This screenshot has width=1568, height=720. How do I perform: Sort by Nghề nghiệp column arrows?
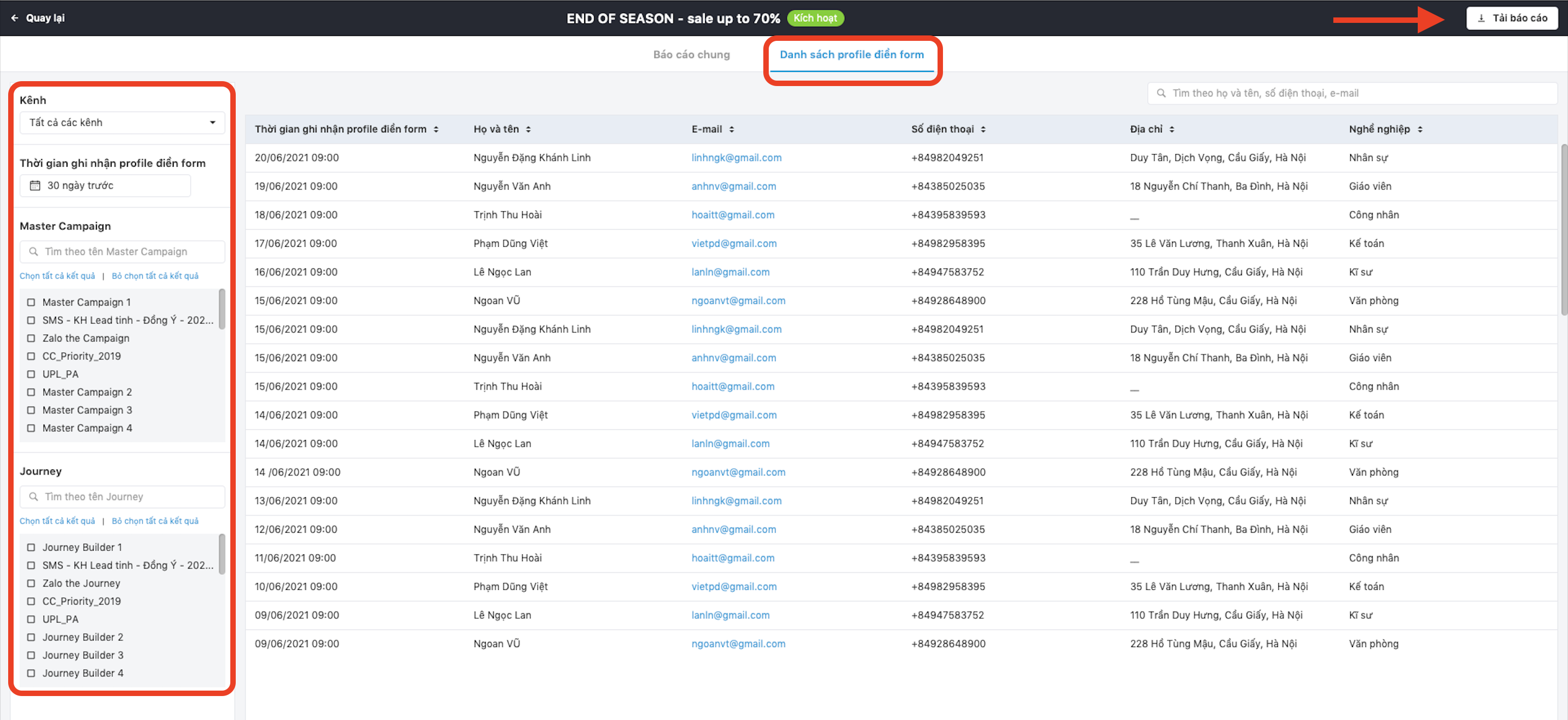(x=1419, y=129)
